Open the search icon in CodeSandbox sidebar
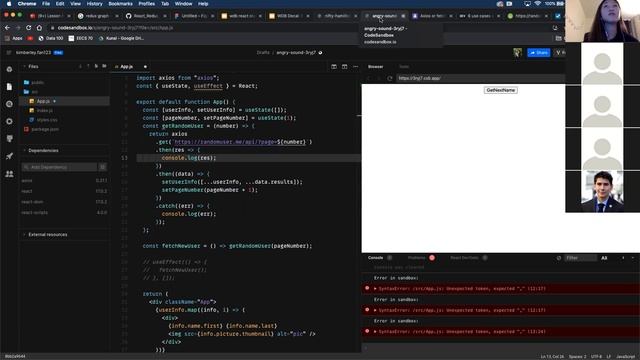 pyautogui.click(x=9, y=104)
